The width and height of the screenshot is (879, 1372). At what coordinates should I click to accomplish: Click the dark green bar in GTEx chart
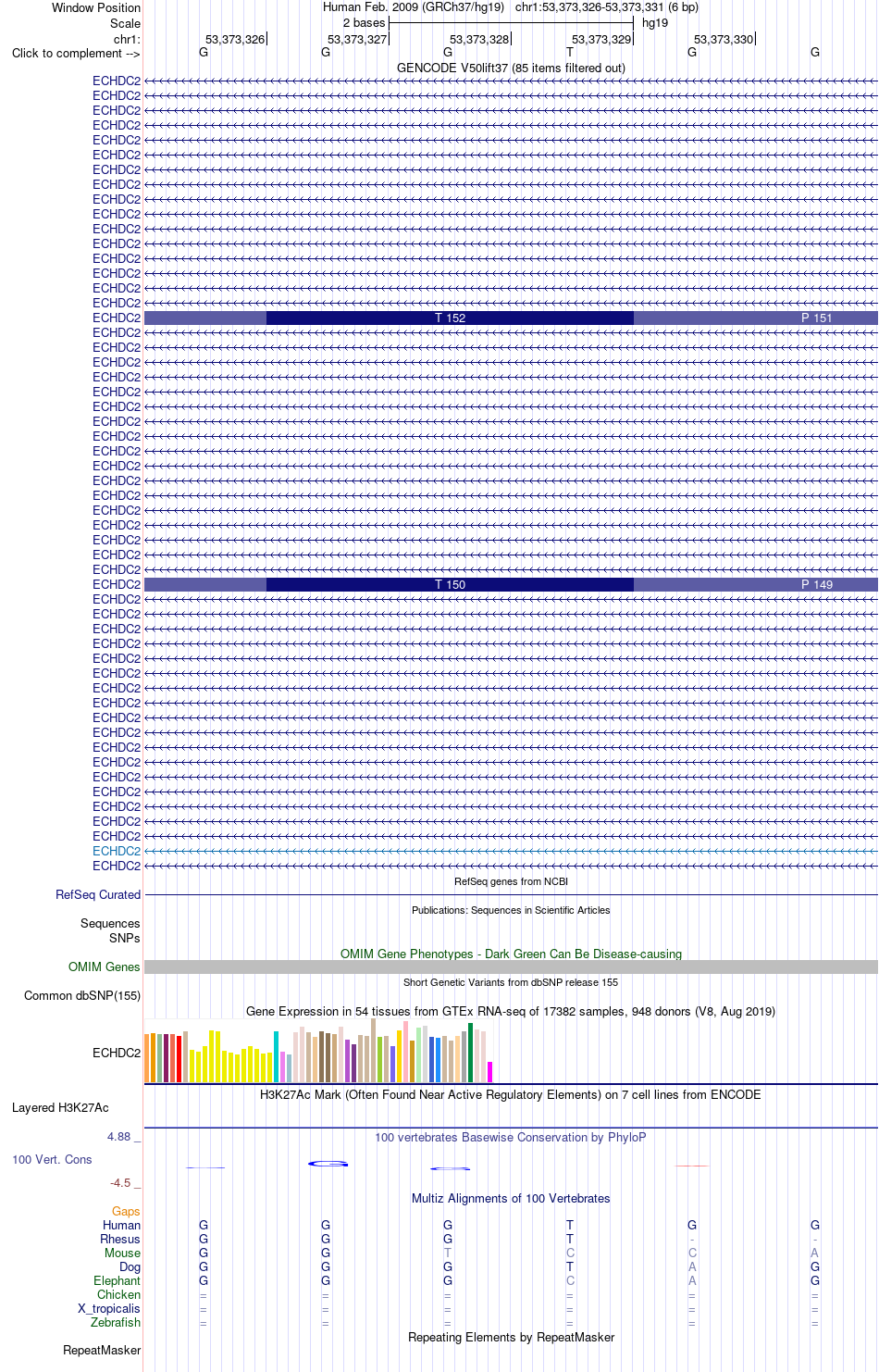tap(470, 1053)
